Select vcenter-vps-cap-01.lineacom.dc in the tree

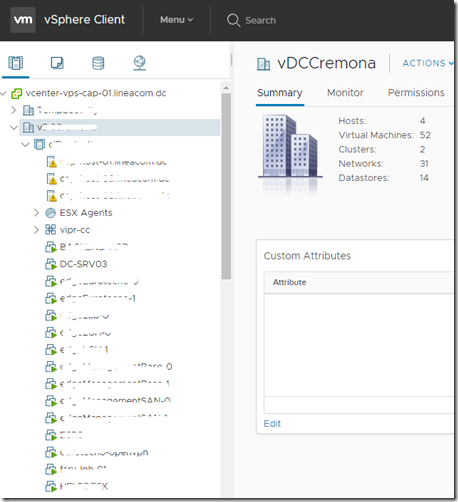coord(96,93)
